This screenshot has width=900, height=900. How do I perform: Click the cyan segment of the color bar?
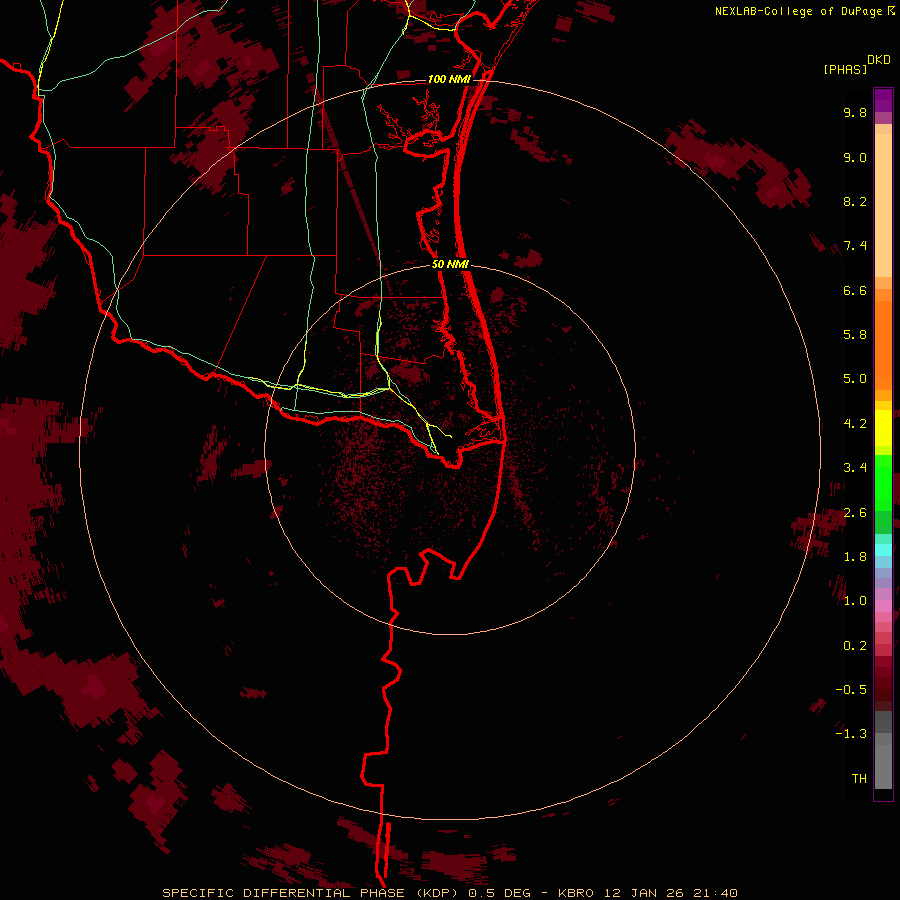click(x=883, y=550)
